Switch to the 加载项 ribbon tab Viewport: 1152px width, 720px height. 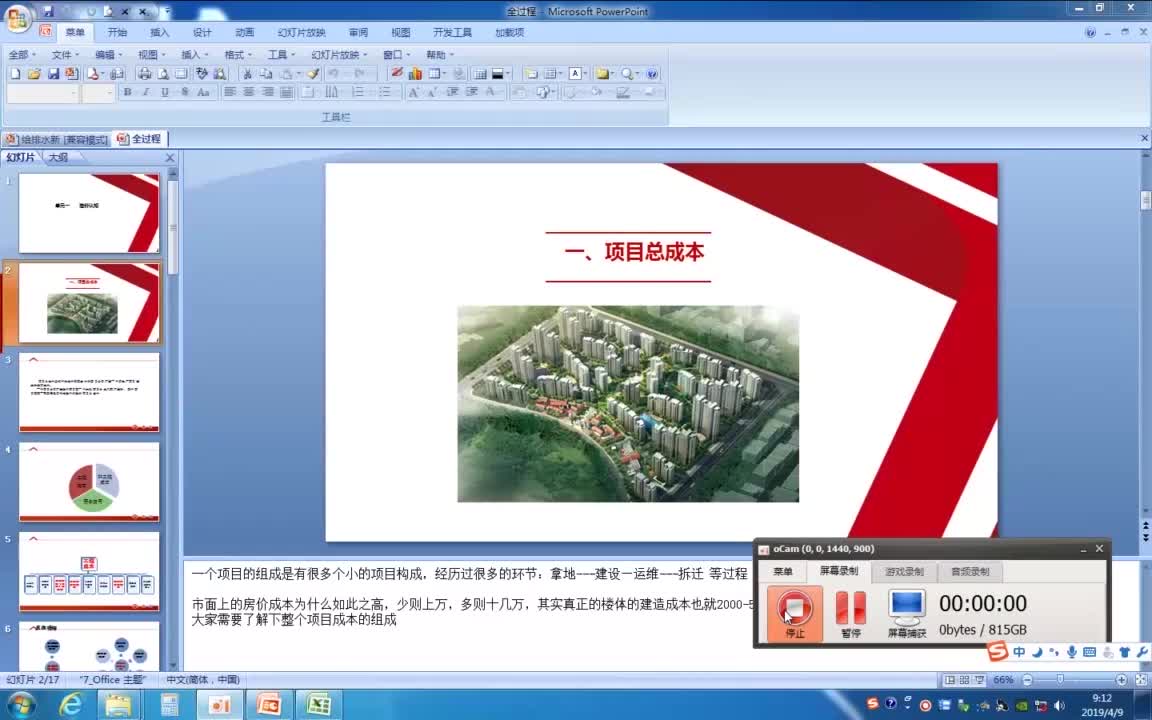509,32
